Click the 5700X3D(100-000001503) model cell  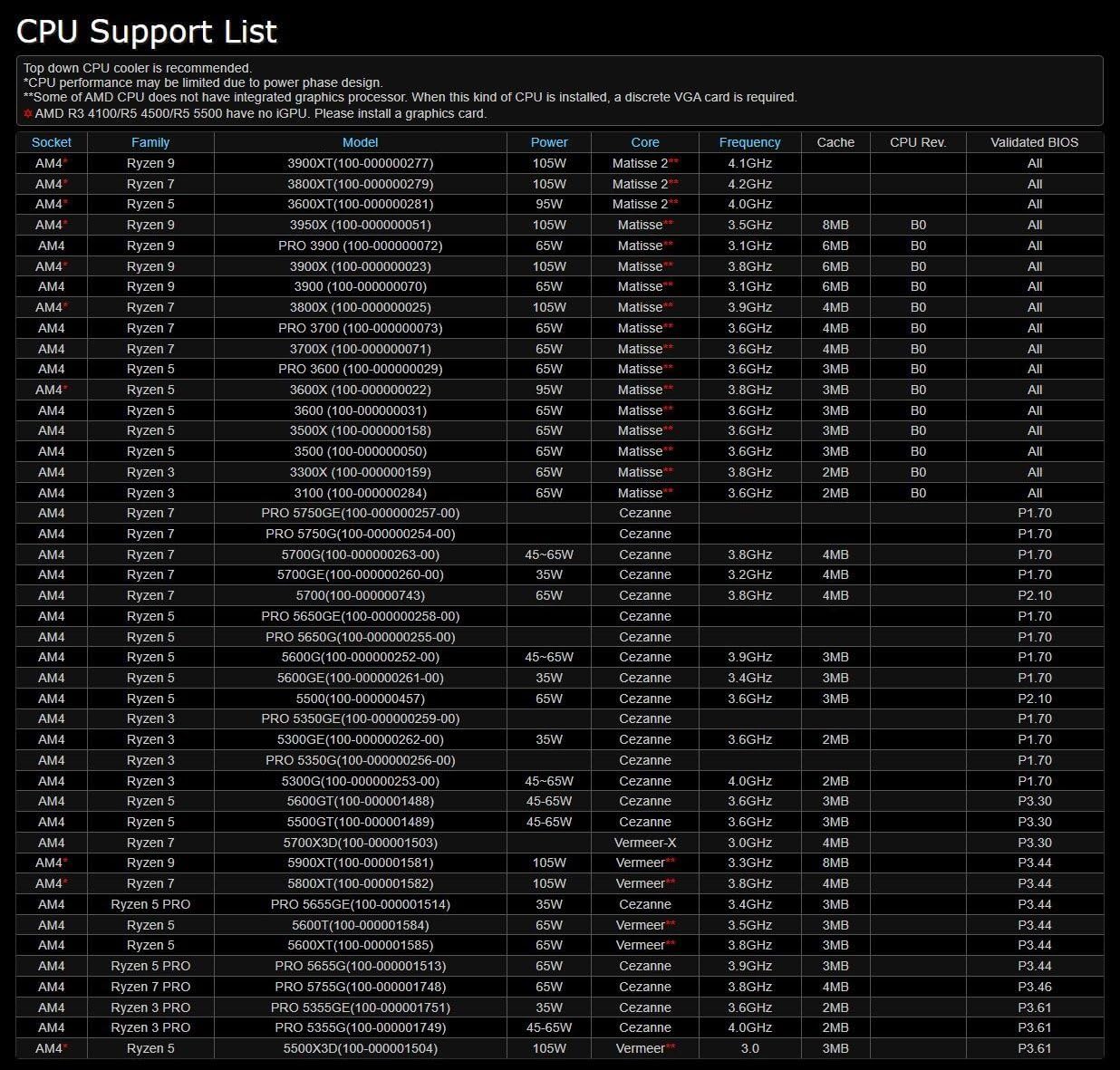[360, 843]
